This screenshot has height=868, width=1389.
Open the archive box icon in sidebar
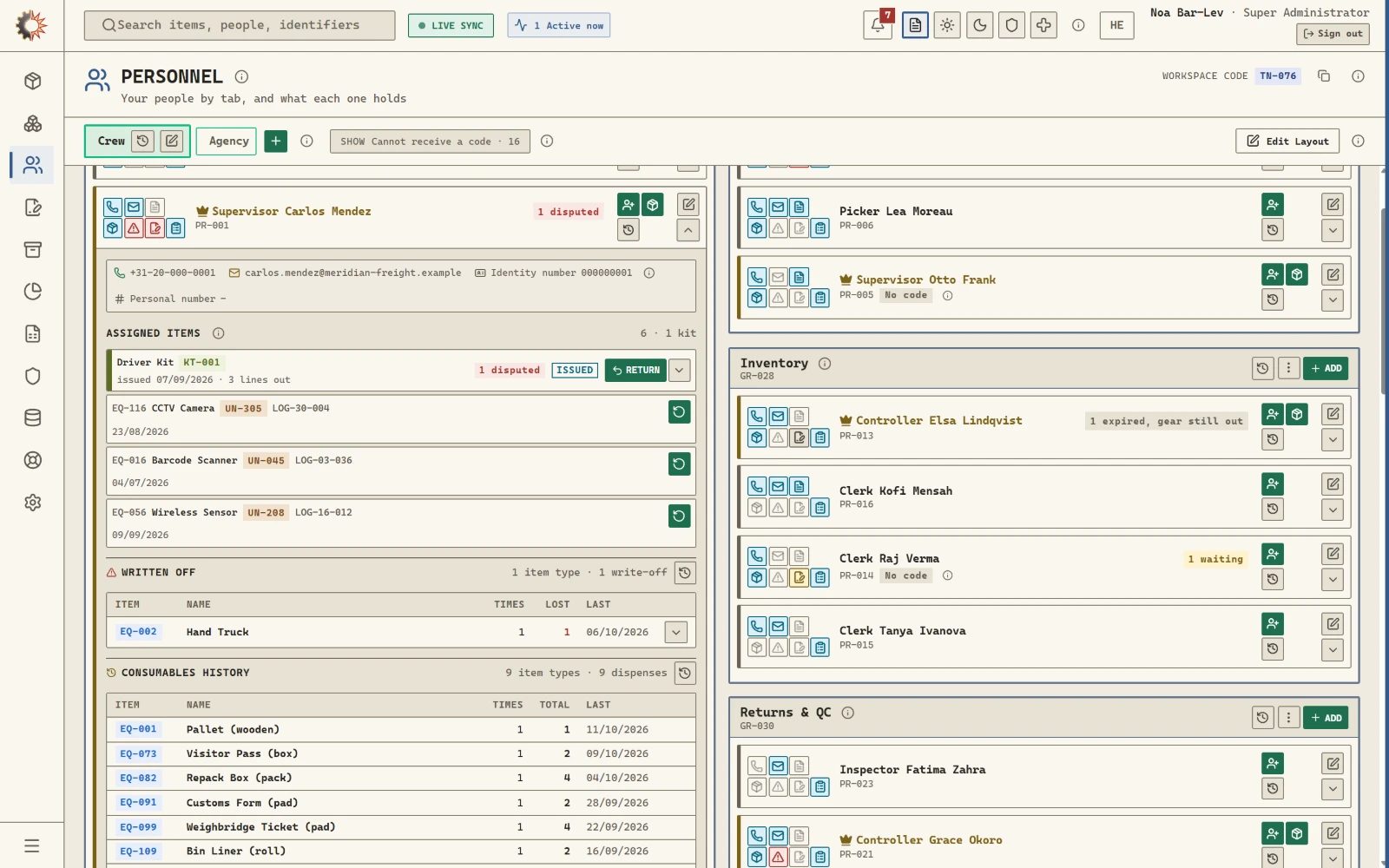tap(33, 250)
